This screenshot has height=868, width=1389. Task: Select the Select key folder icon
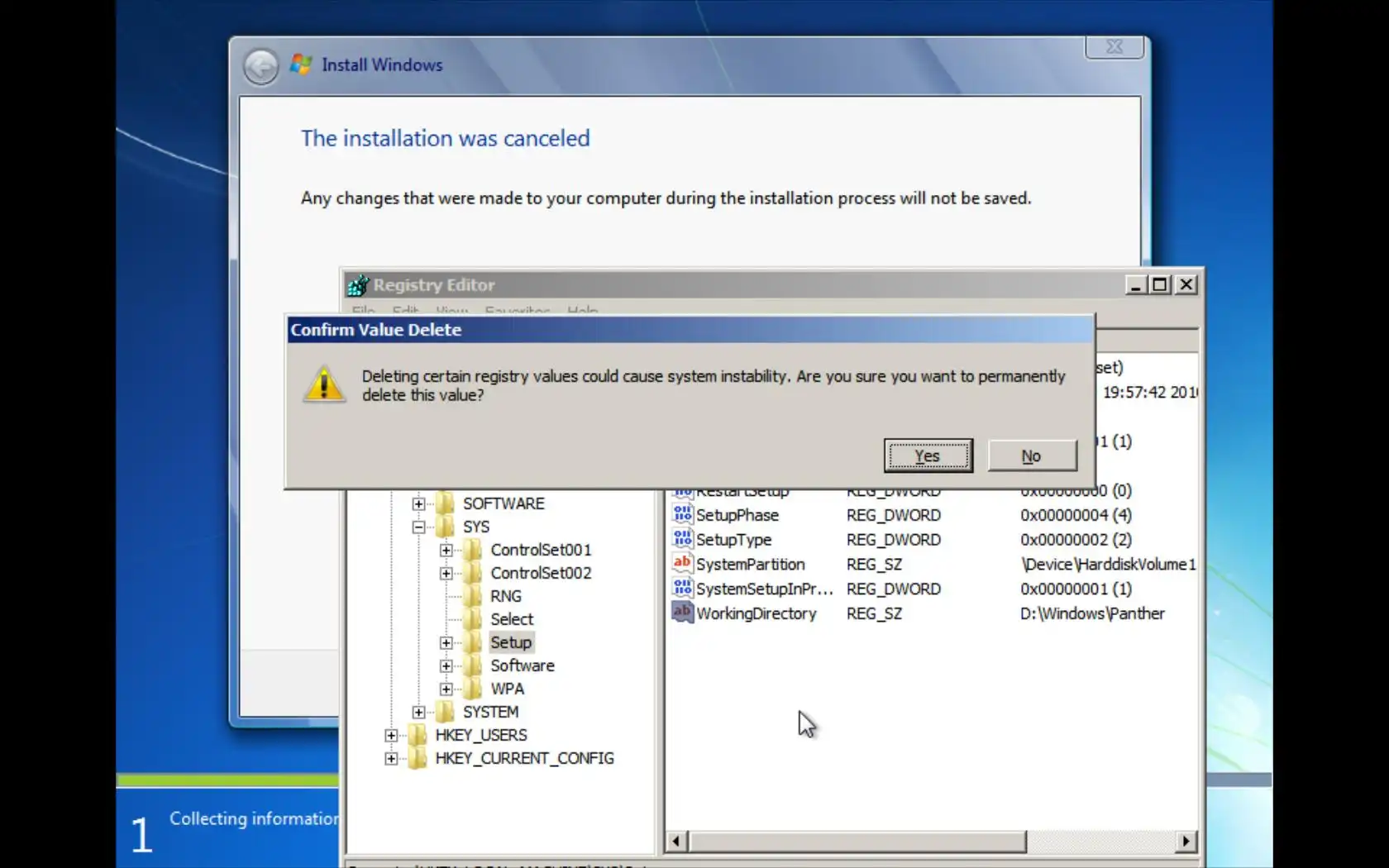[x=472, y=618]
